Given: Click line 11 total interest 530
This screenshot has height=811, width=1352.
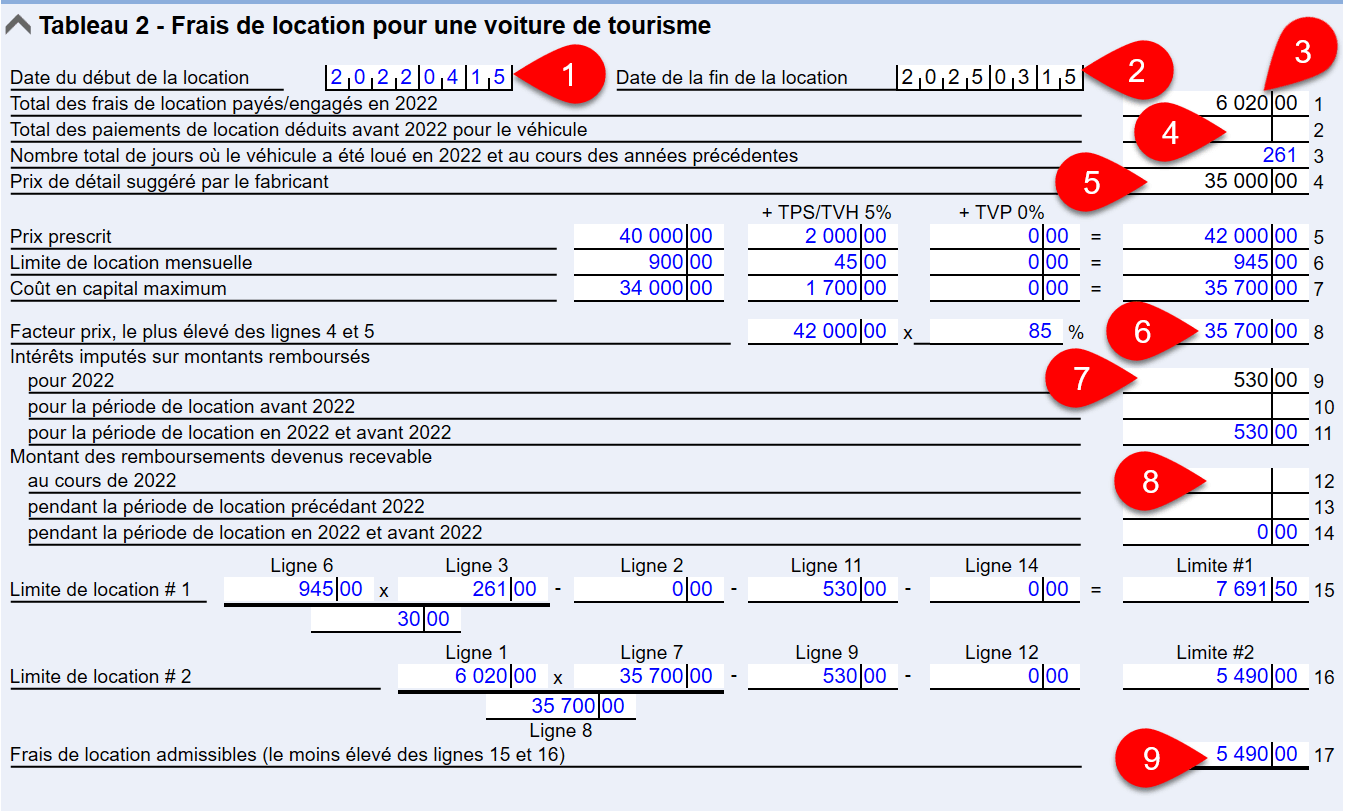Looking at the screenshot, I should 1215,432.
